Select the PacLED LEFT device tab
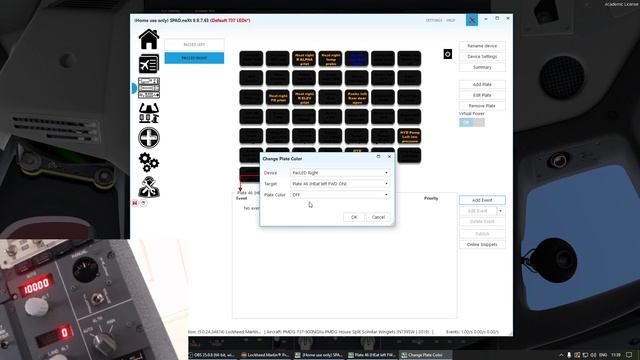 click(194, 44)
